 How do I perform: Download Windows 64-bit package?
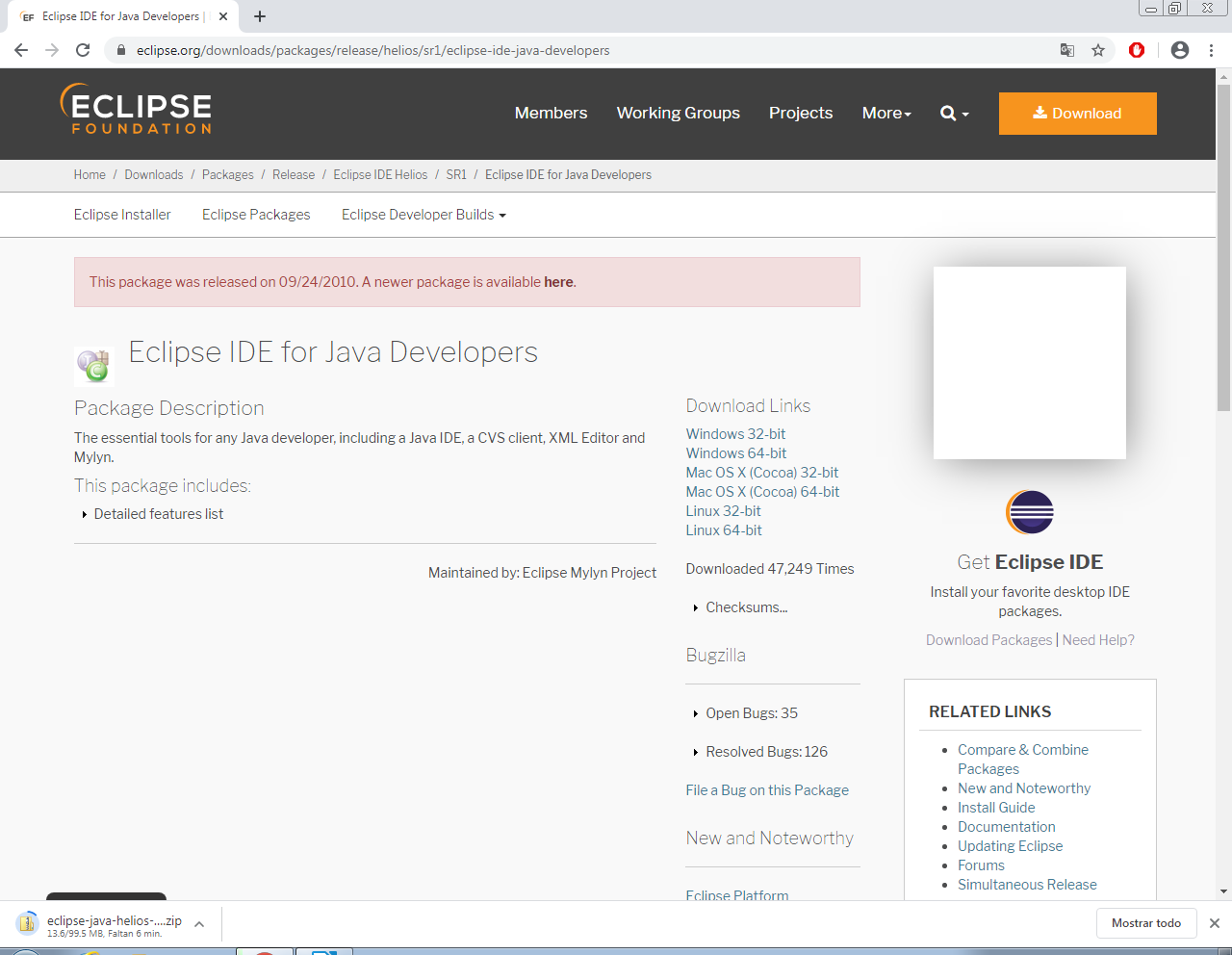[x=736, y=453]
